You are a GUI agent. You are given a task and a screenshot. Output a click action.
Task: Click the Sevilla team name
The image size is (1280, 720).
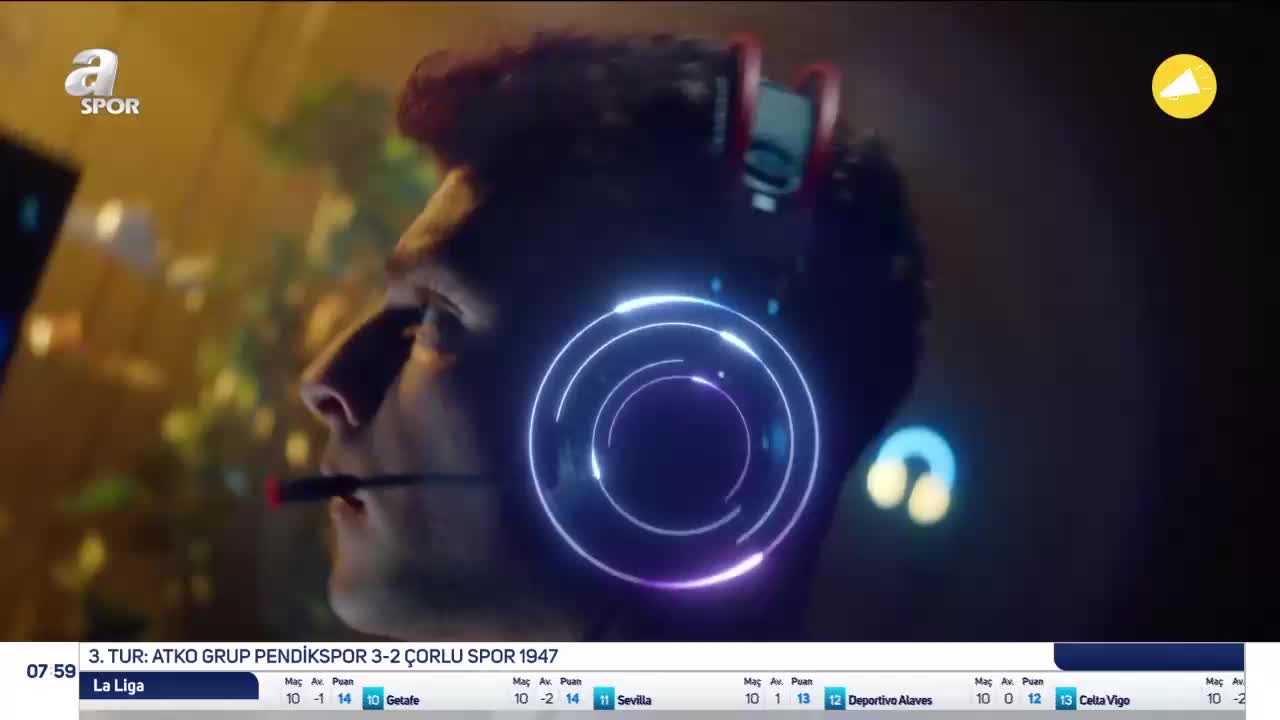pyautogui.click(x=634, y=700)
